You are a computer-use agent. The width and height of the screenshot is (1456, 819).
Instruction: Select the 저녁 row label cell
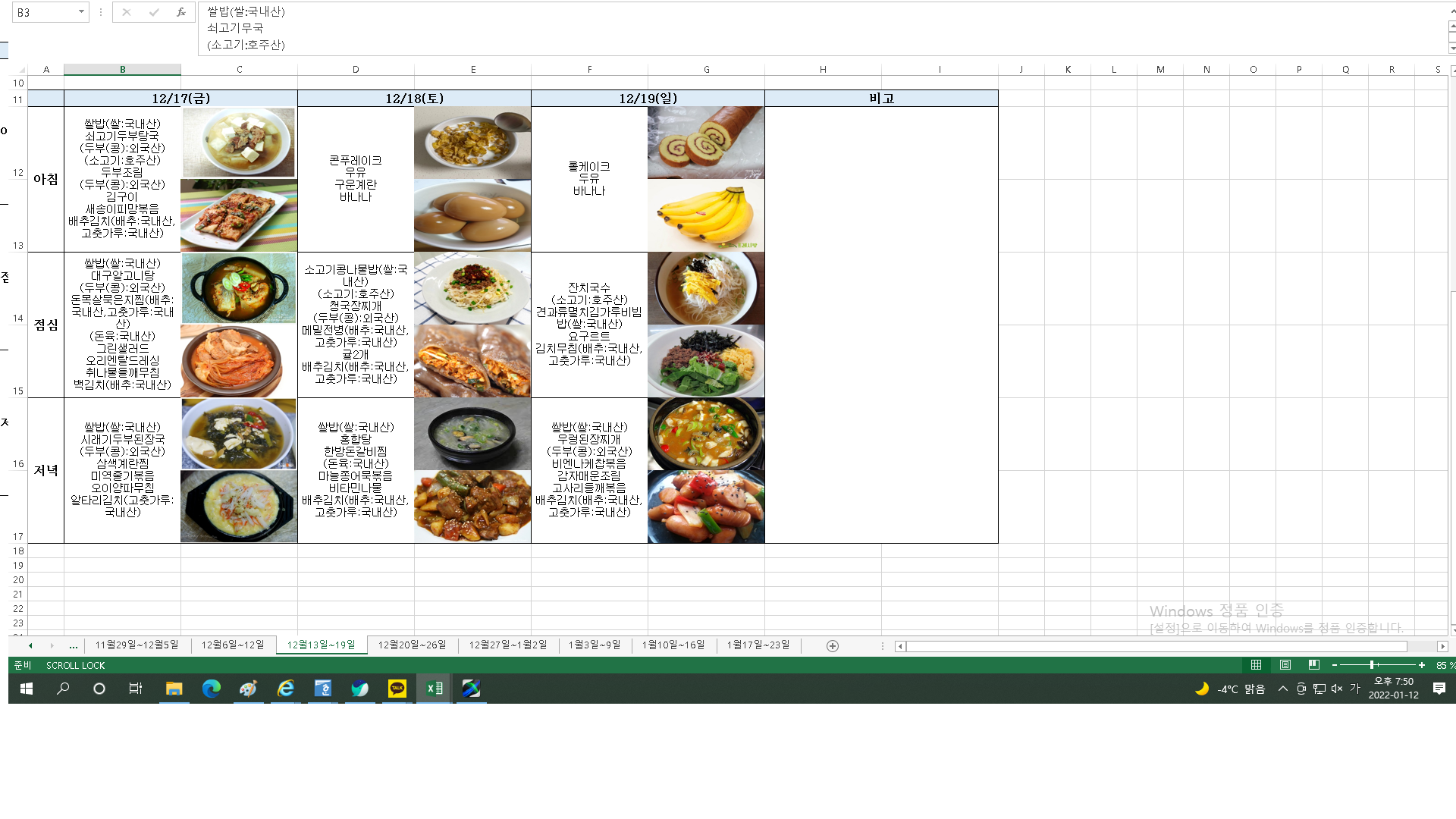tap(45, 470)
